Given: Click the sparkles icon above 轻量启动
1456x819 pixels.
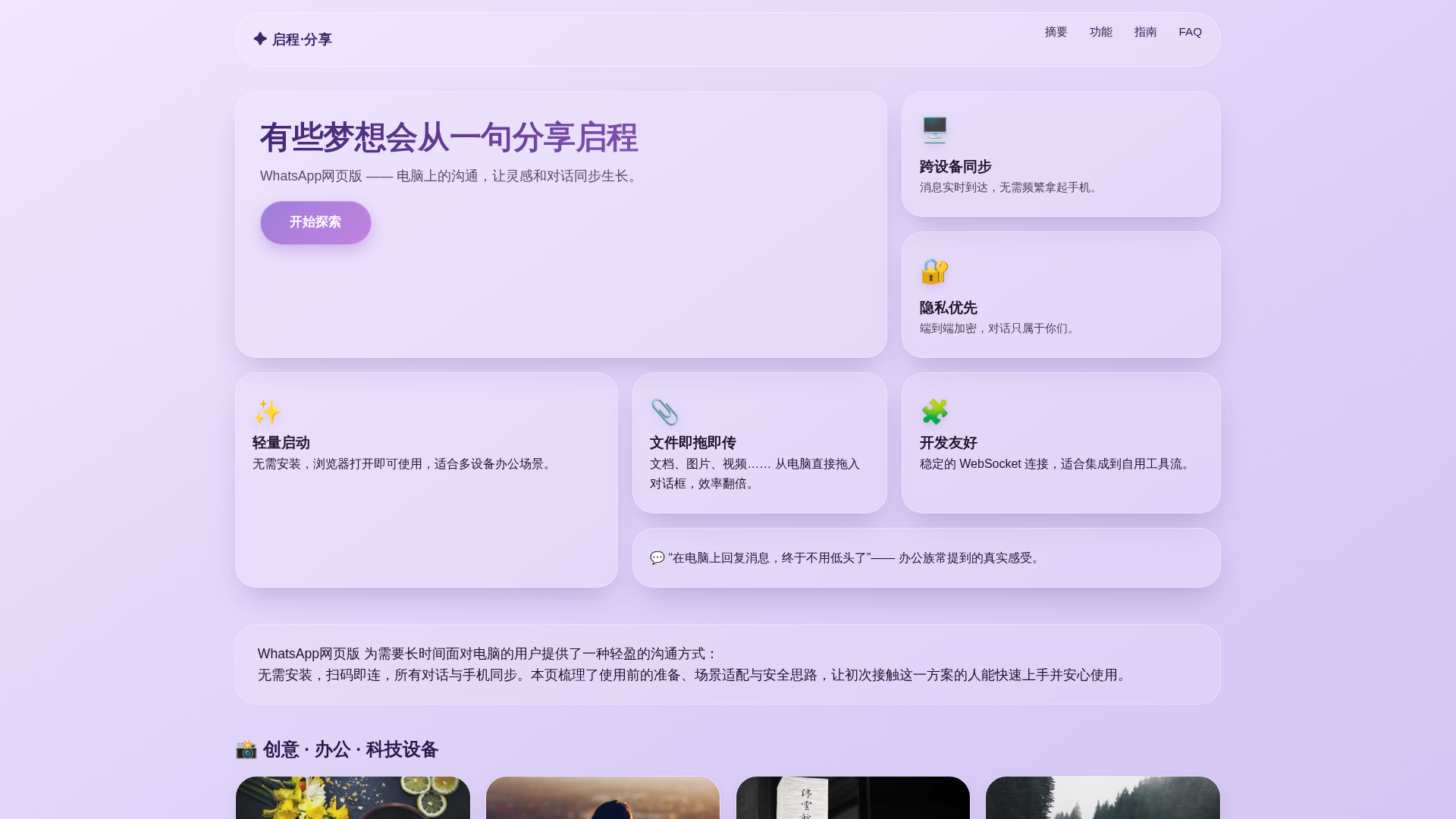Looking at the screenshot, I should [267, 412].
